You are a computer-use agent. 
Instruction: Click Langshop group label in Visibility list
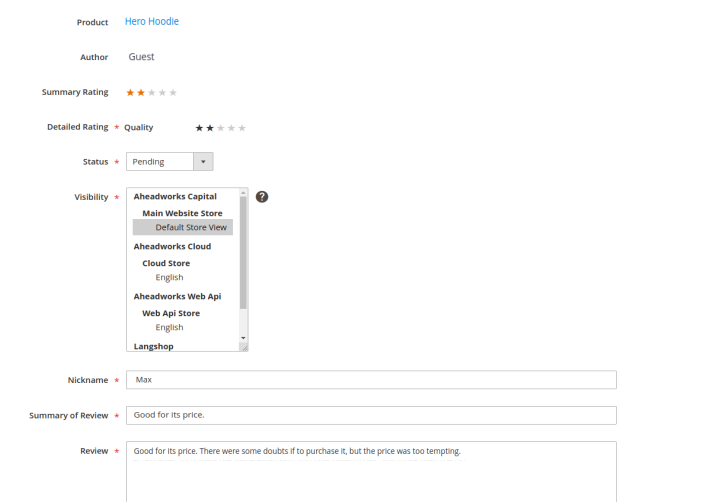click(153, 346)
